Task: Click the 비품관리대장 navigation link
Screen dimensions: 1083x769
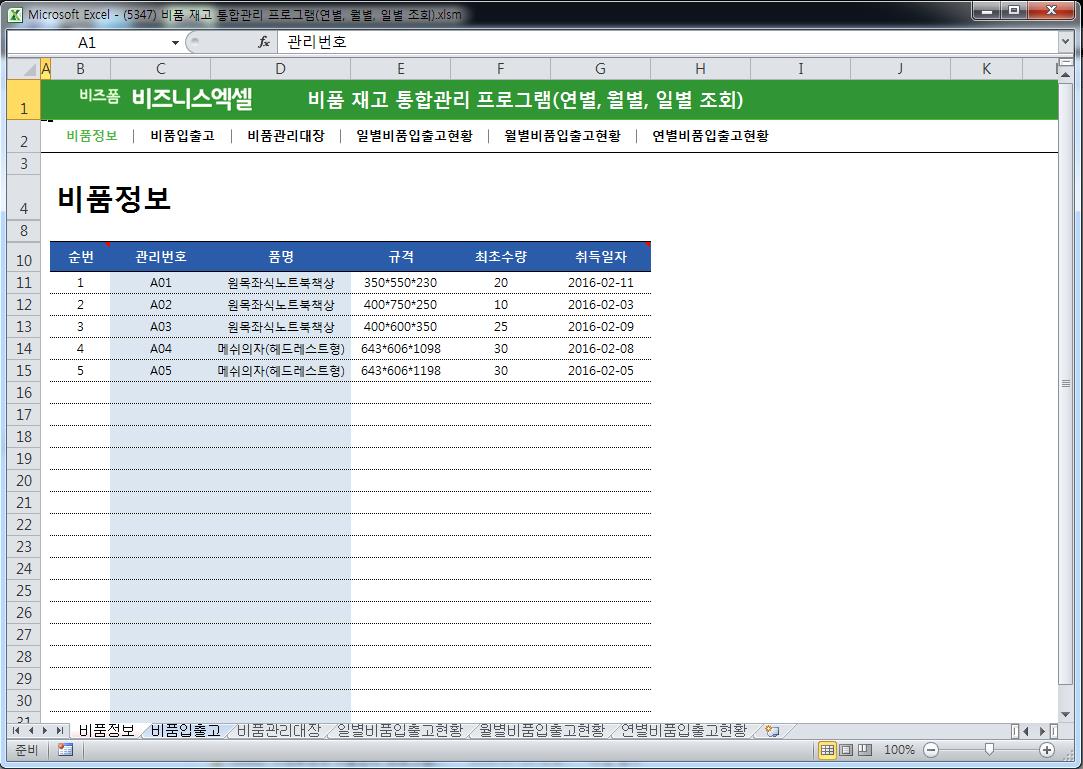Action: (286, 136)
